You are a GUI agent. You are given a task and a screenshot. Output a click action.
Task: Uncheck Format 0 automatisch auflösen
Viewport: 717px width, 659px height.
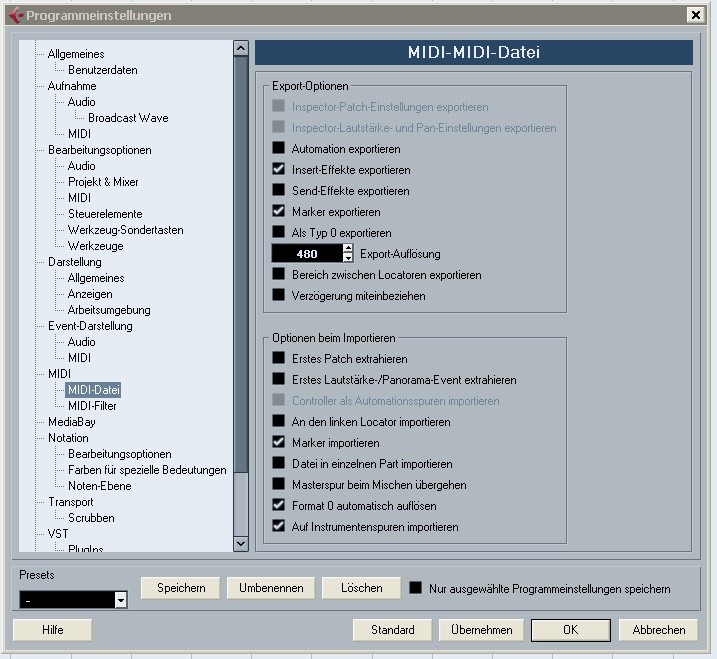pyautogui.click(x=278, y=506)
